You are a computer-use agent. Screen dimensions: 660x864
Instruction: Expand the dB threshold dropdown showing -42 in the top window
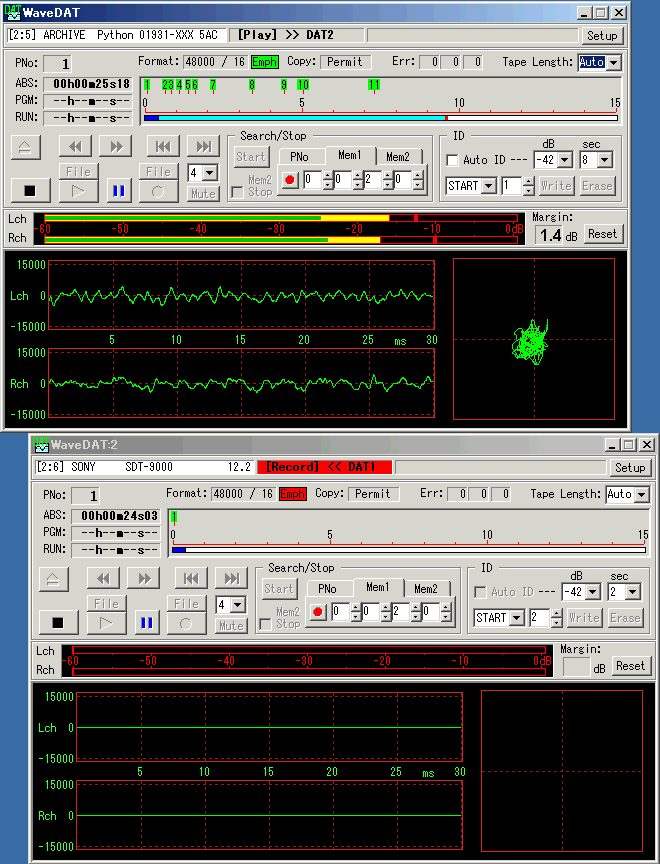point(566,160)
